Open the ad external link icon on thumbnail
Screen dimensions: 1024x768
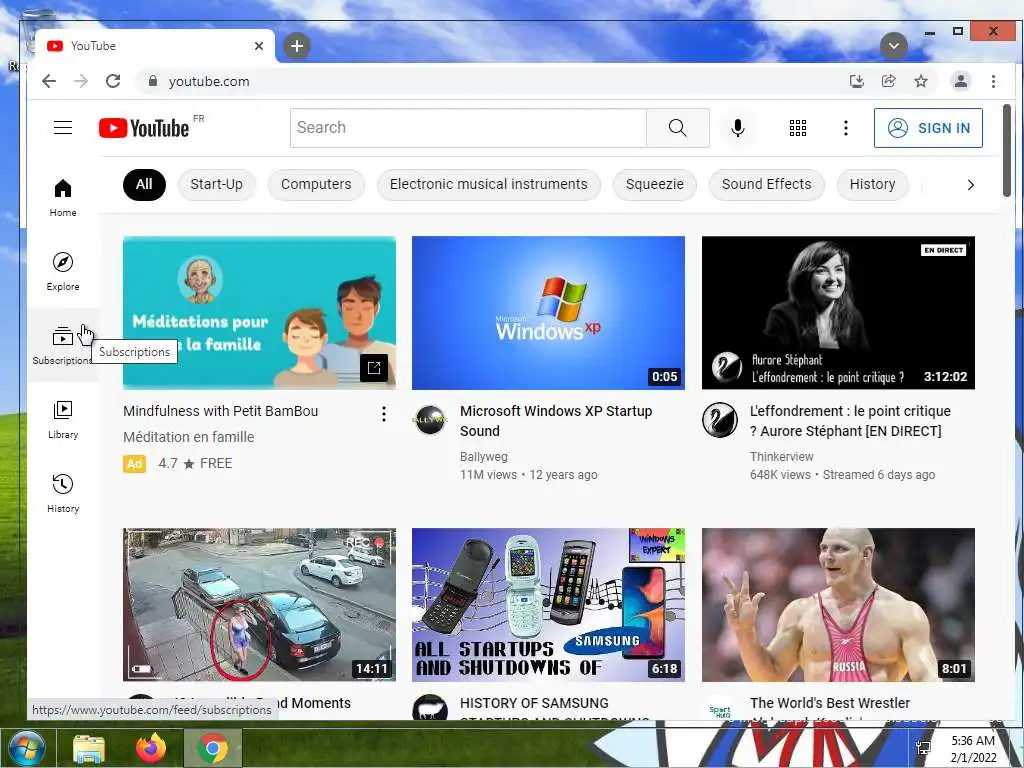[374, 368]
